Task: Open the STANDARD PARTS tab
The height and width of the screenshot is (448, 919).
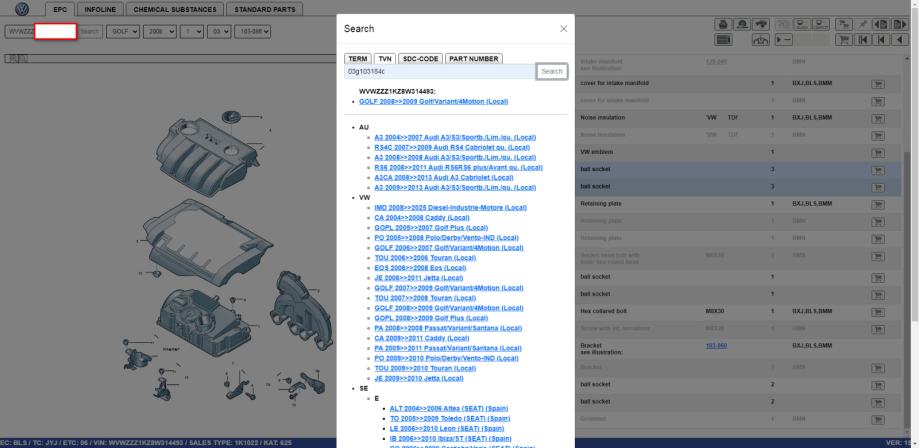Action: click(264, 9)
